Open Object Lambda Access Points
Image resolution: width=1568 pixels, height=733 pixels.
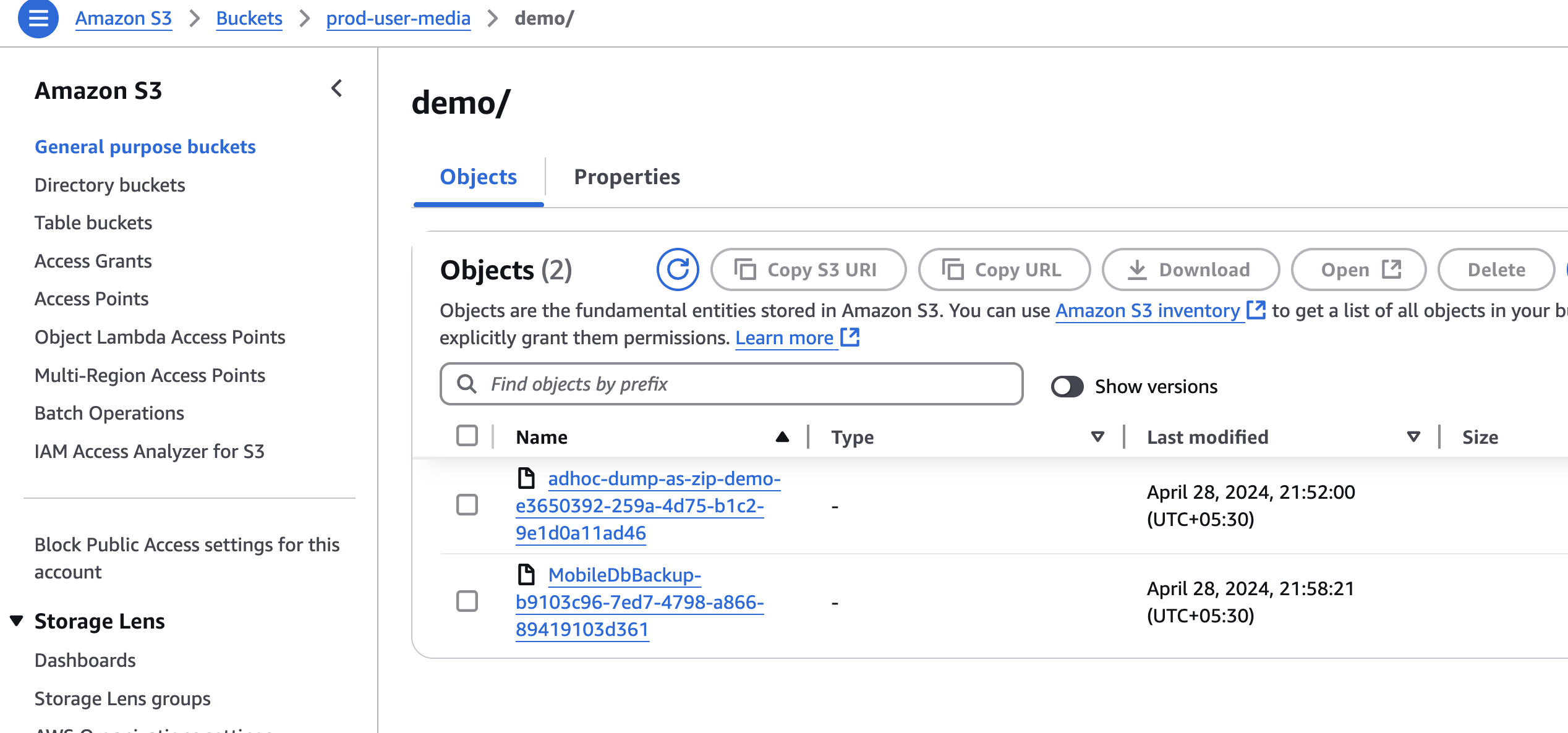(x=160, y=337)
